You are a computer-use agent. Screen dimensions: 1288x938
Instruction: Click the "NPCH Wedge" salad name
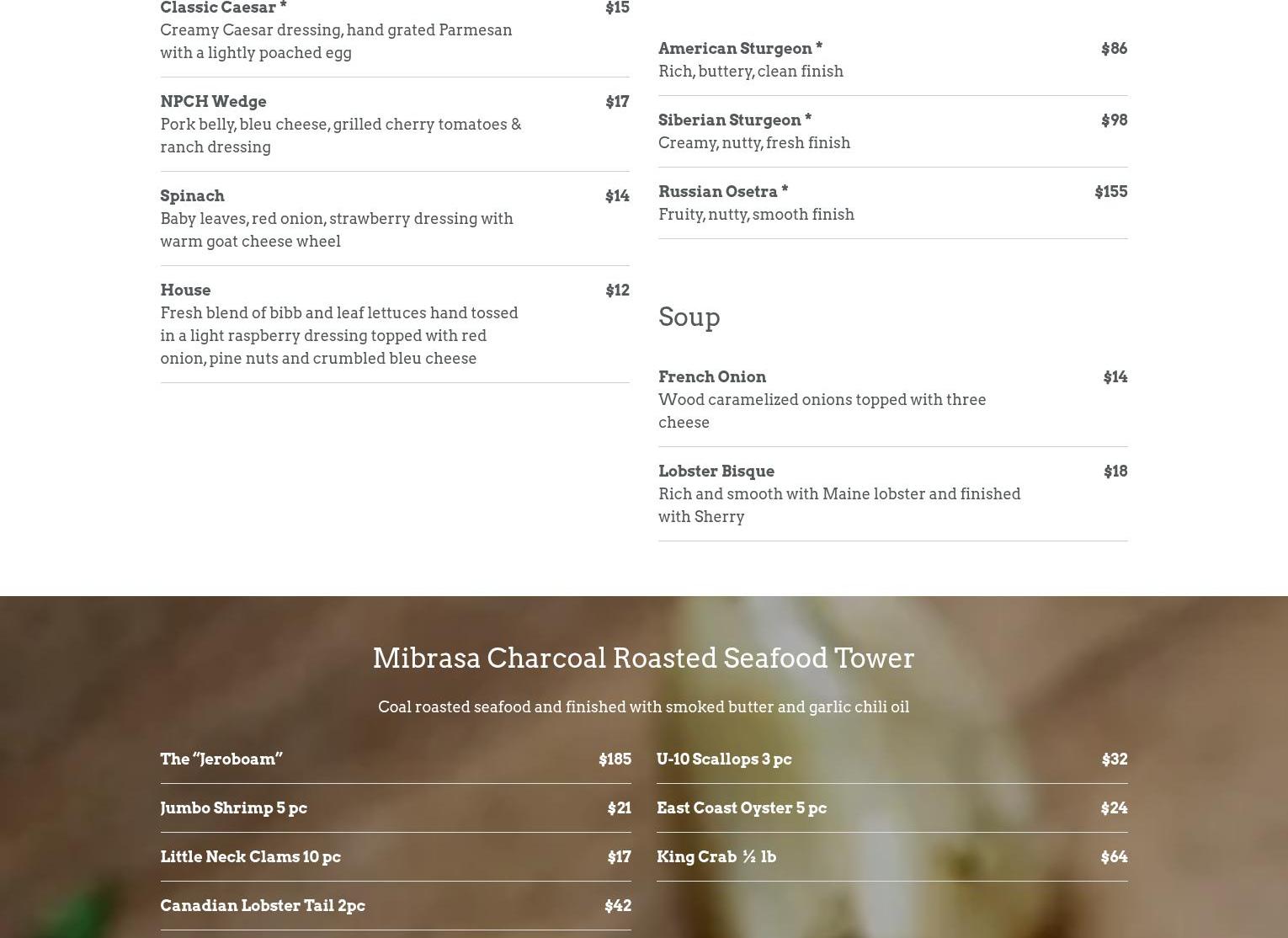213,101
